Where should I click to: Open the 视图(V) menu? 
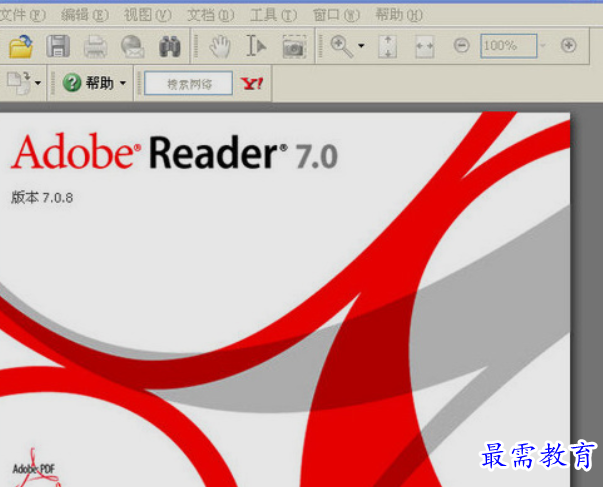click(147, 15)
